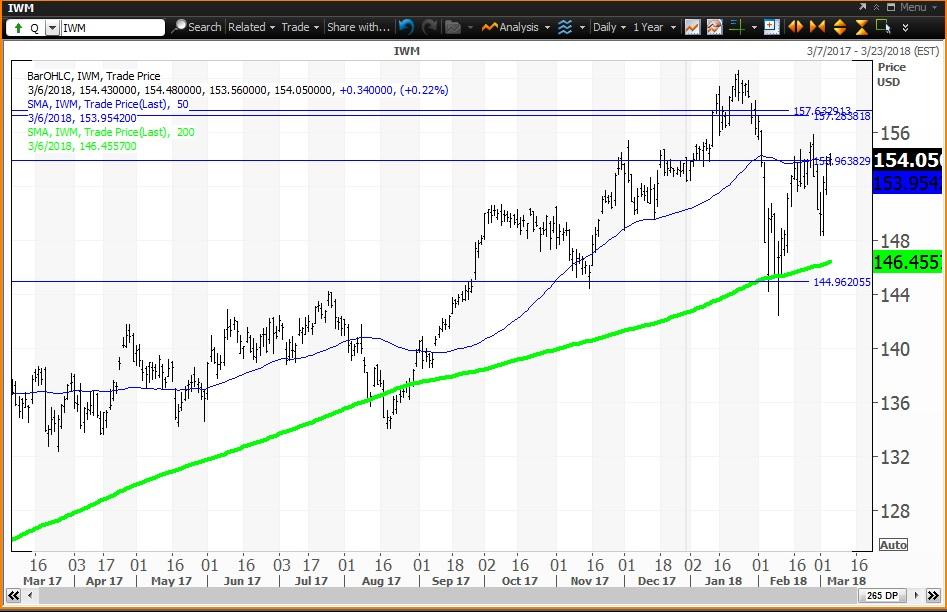Click the second chart overlay icon
The width and height of the screenshot is (947, 612).
pos(714,27)
